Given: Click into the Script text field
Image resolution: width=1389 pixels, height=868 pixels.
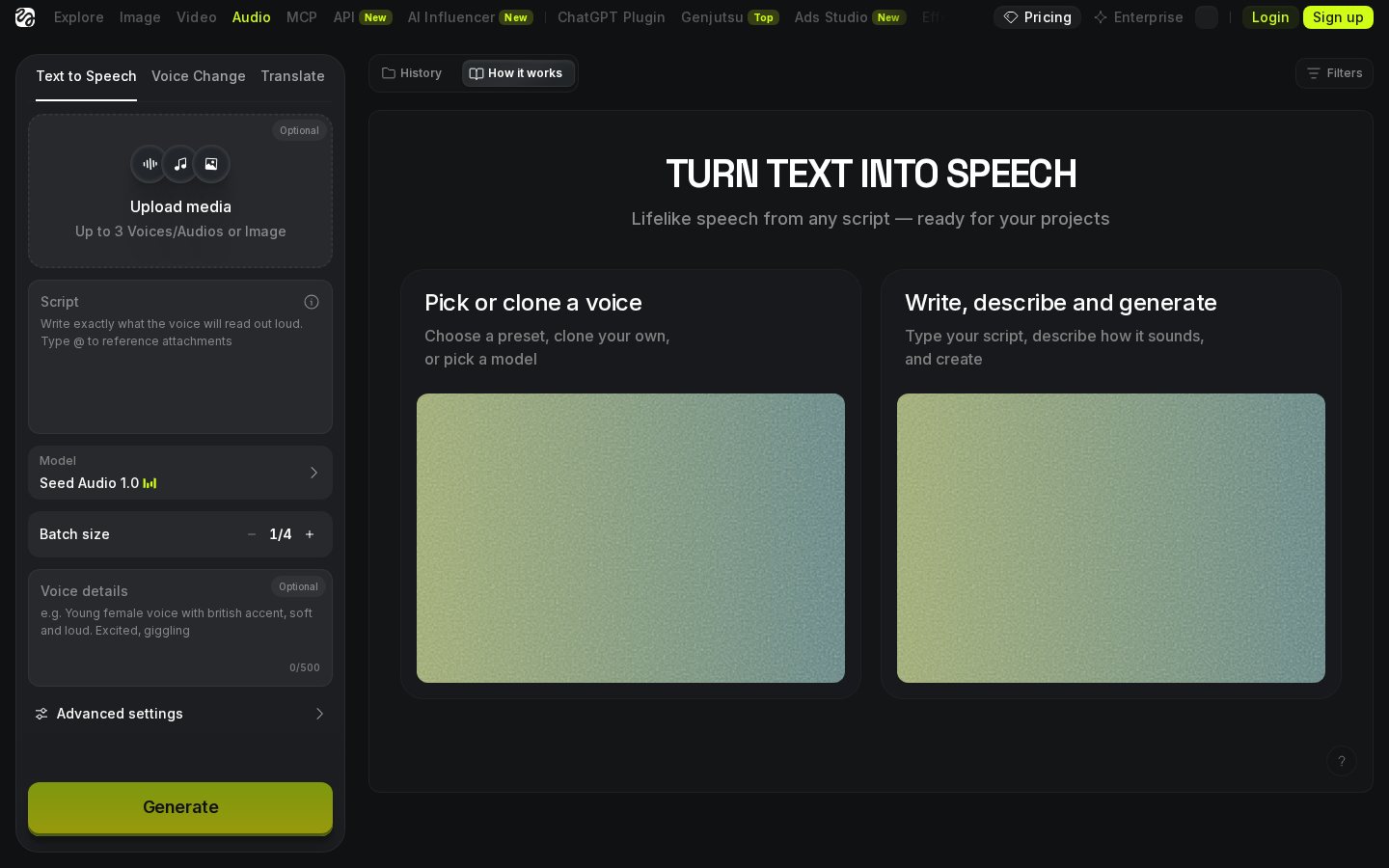Looking at the screenshot, I should (180, 357).
